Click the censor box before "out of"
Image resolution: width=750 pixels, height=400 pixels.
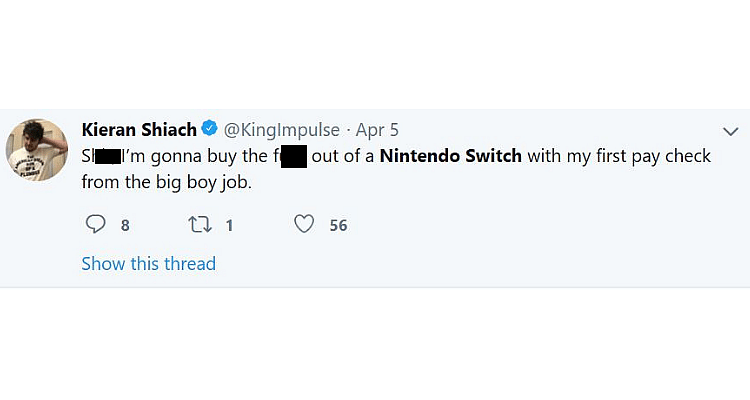[293, 156]
